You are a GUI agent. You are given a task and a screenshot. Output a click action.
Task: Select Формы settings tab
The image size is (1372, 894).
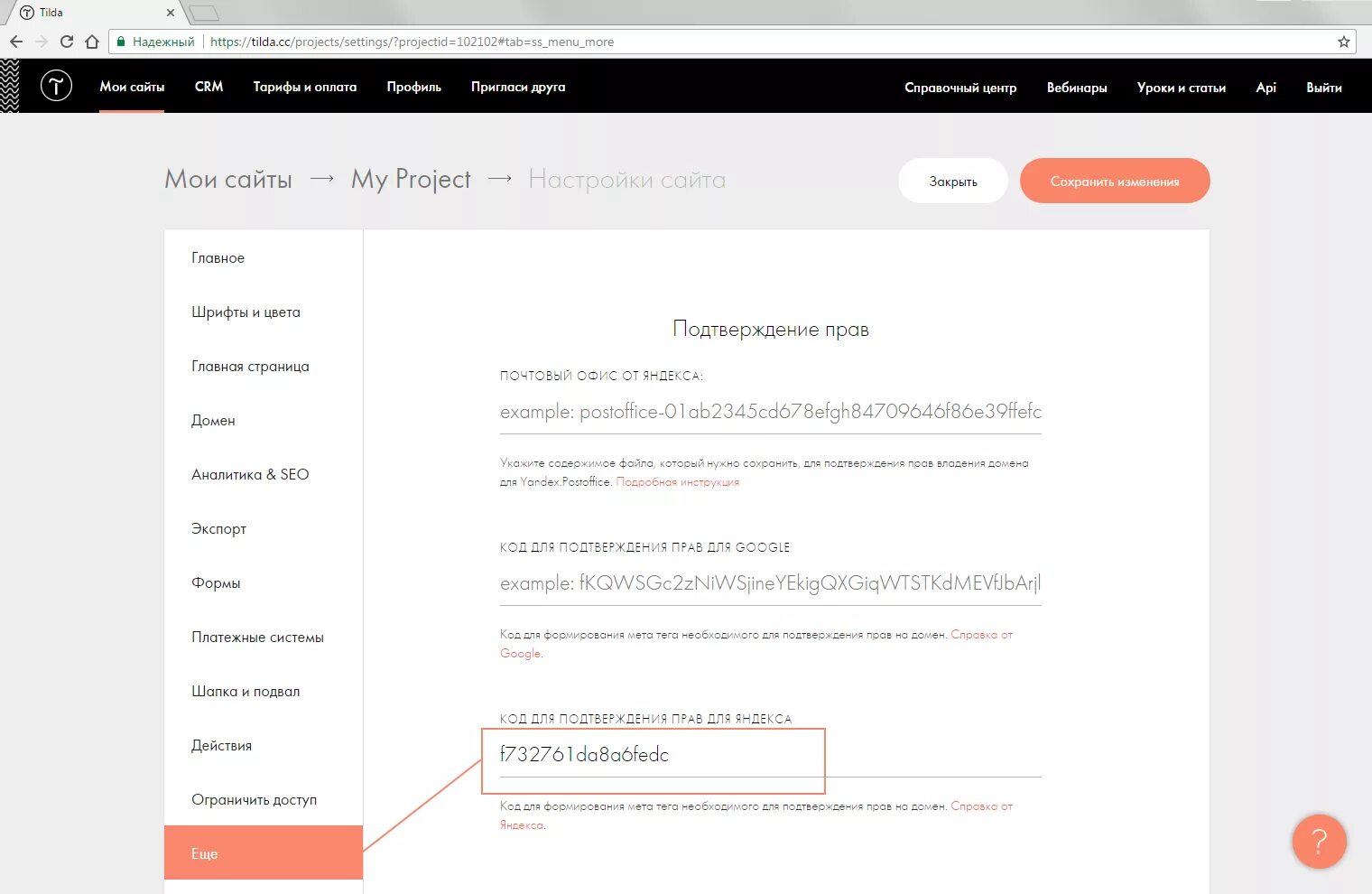[x=264, y=582]
